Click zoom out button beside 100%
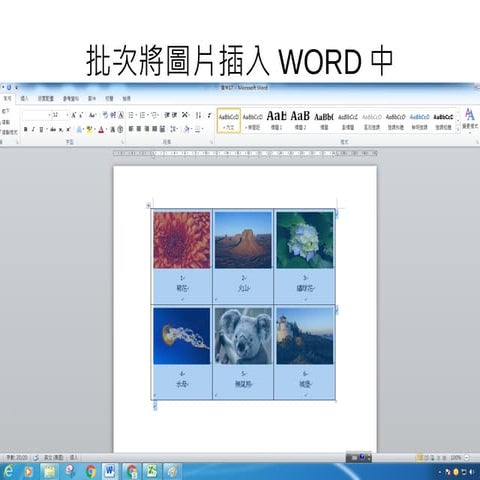This screenshot has height=480, width=480. tap(467, 458)
